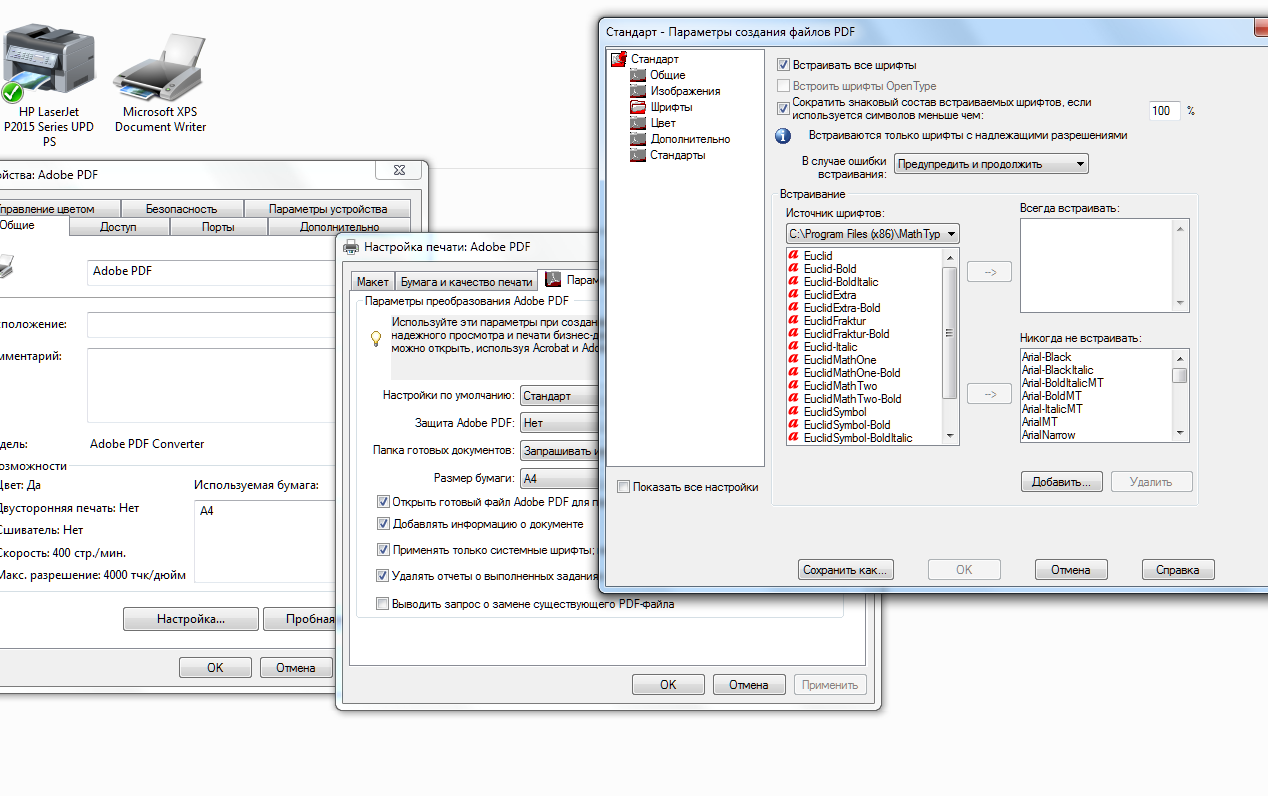Toggle Выводить запрос о замене PDF-файла checkbox
Image resolution: width=1268 pixels, height=796 pixels.
click(x=383, y=603)
